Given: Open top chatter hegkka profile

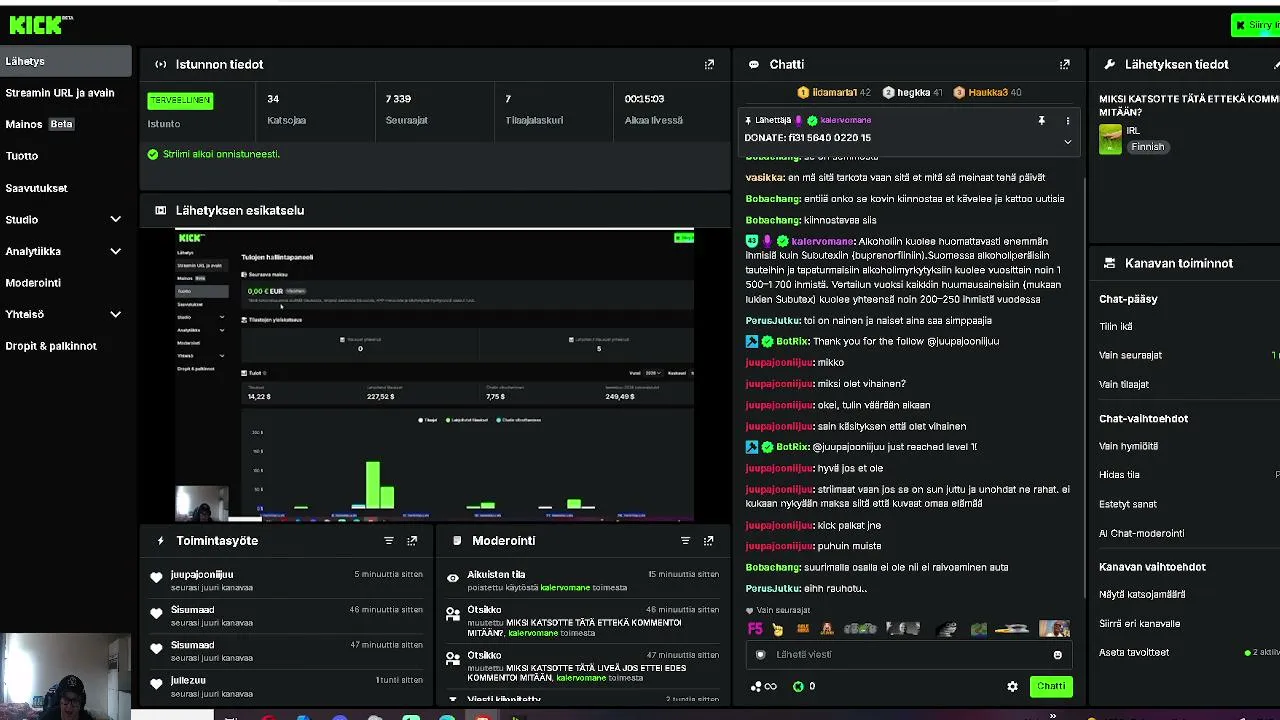Looking at the screenshot, I should click(913, 92).
